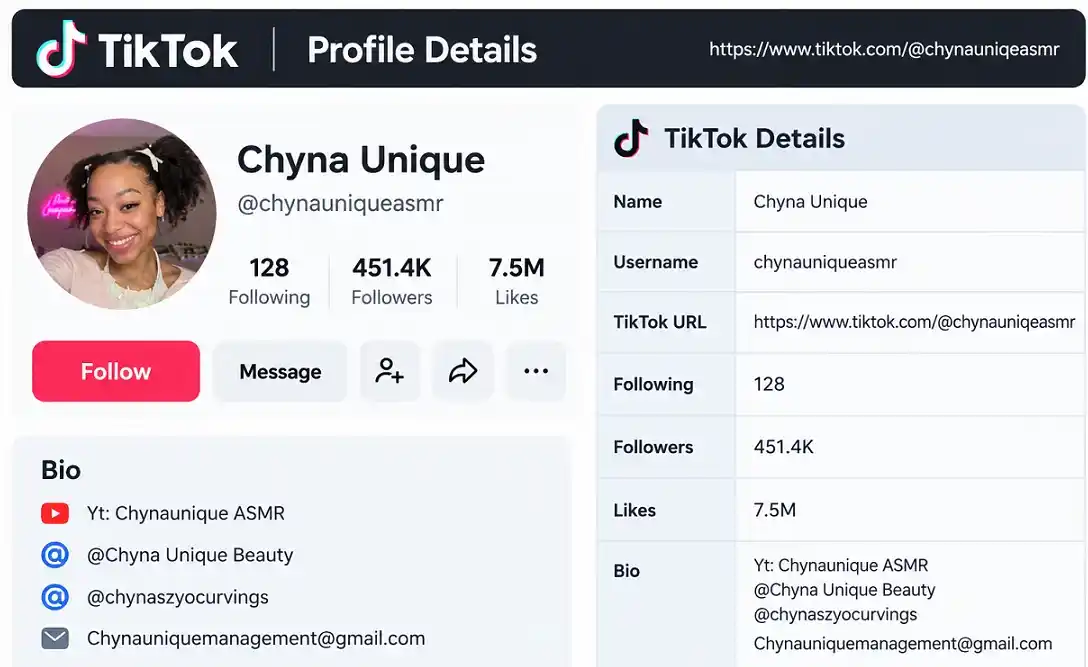The image size is (1088, 667).
Task: Click the TikTok URL value in details table
Action: point(915,322)
